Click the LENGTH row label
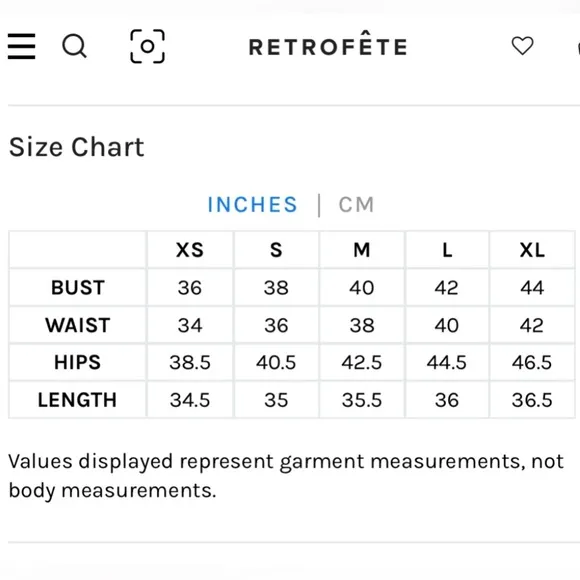 pyautogui.click(x=77, y=400)
